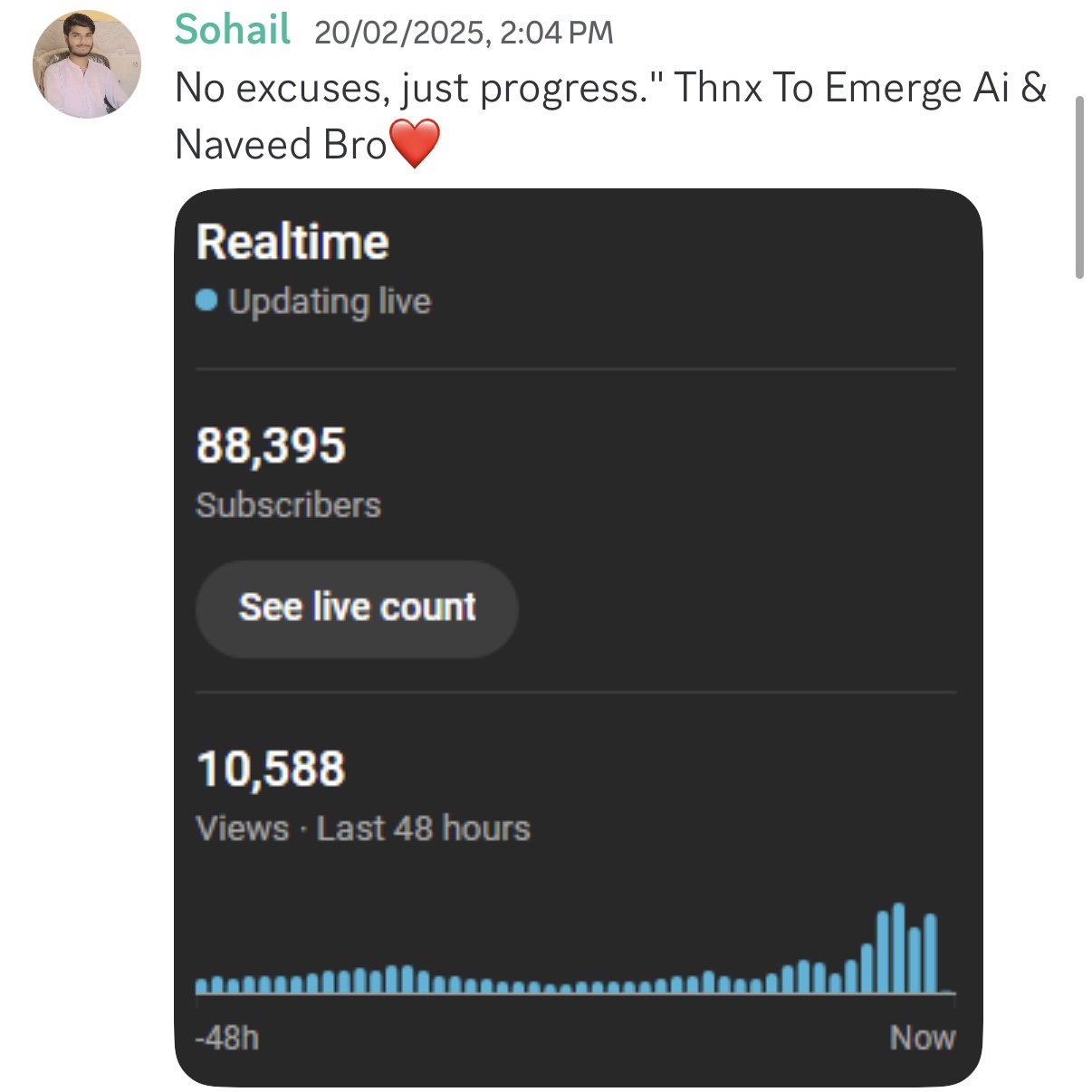Click the -48h axis label
The width and height of the screenshot is (1092, 1092).
coord(227,1038)
